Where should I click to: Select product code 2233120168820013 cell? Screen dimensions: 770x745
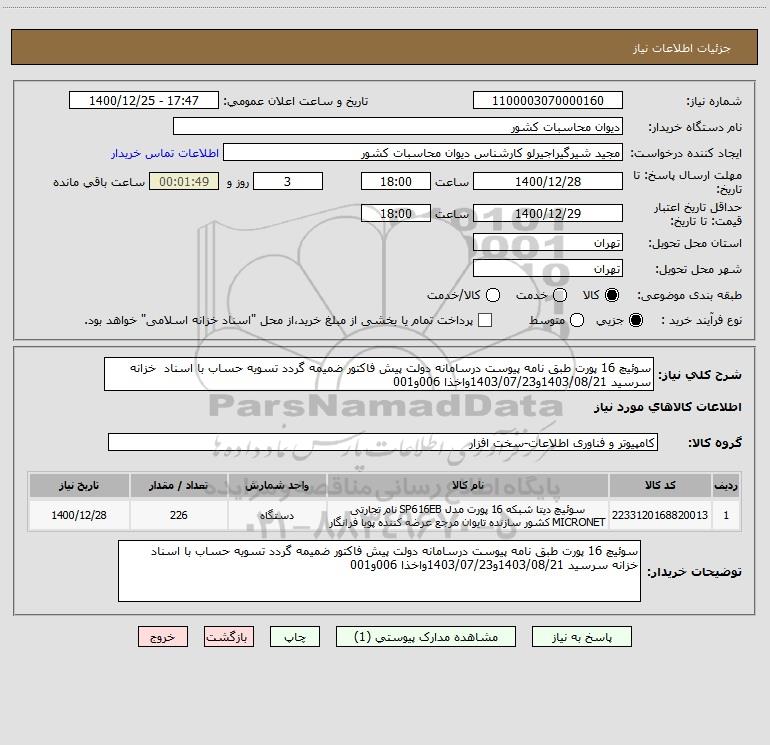660,515
